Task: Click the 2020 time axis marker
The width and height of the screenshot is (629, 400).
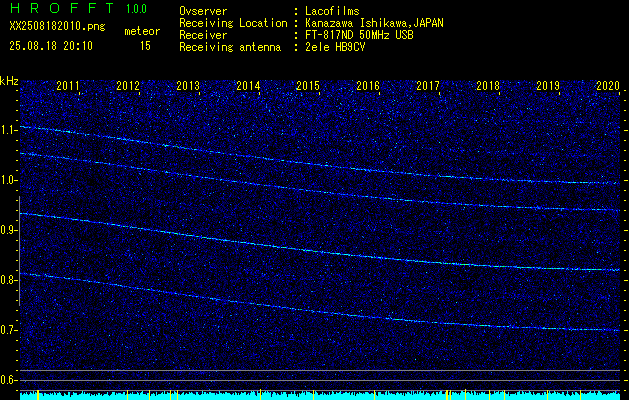Action: 608,85
